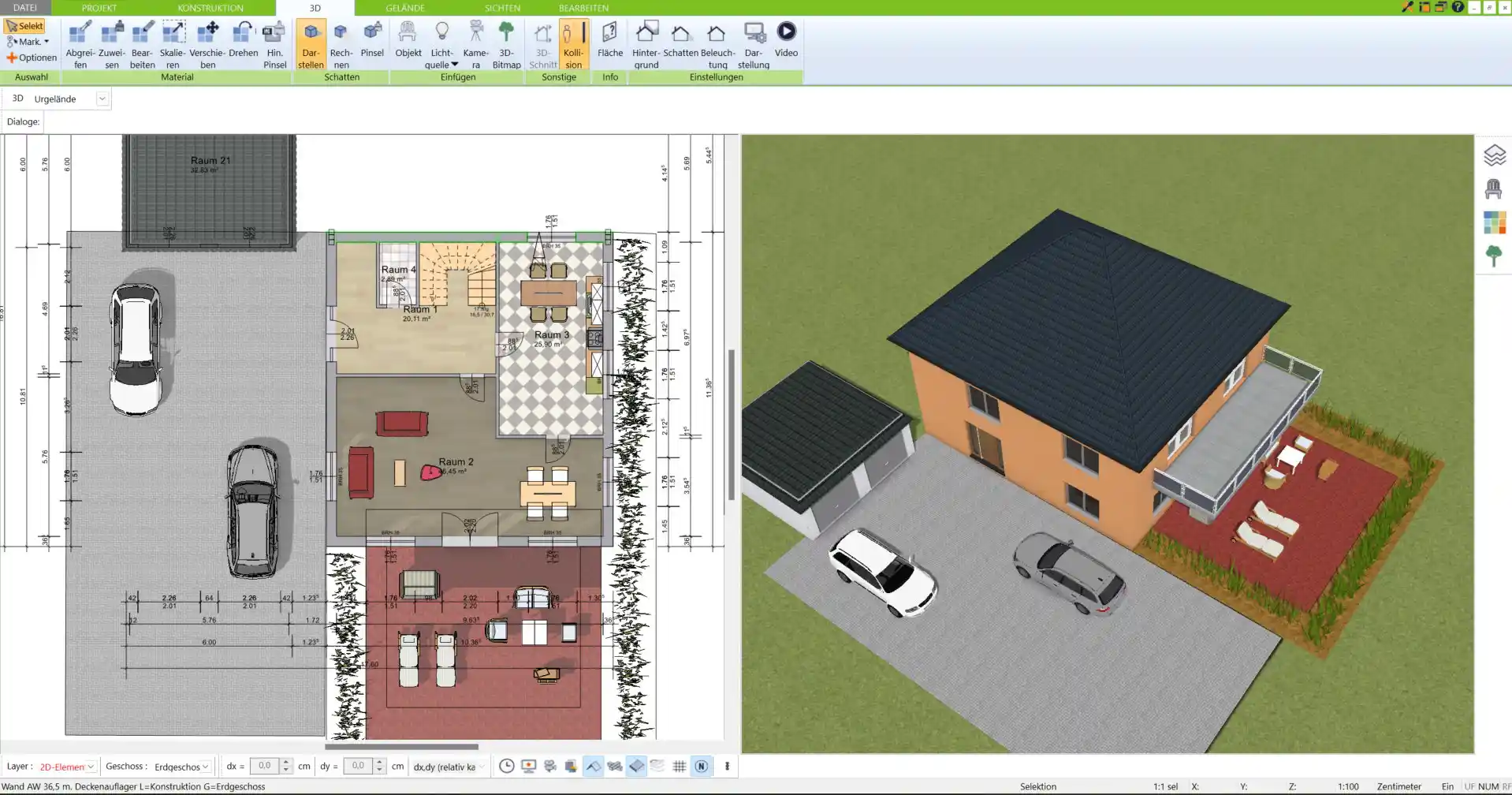Click the vertical scrollbar of 2D plan
Viewport: 1512px width, 795px height.
coord(732,424)
